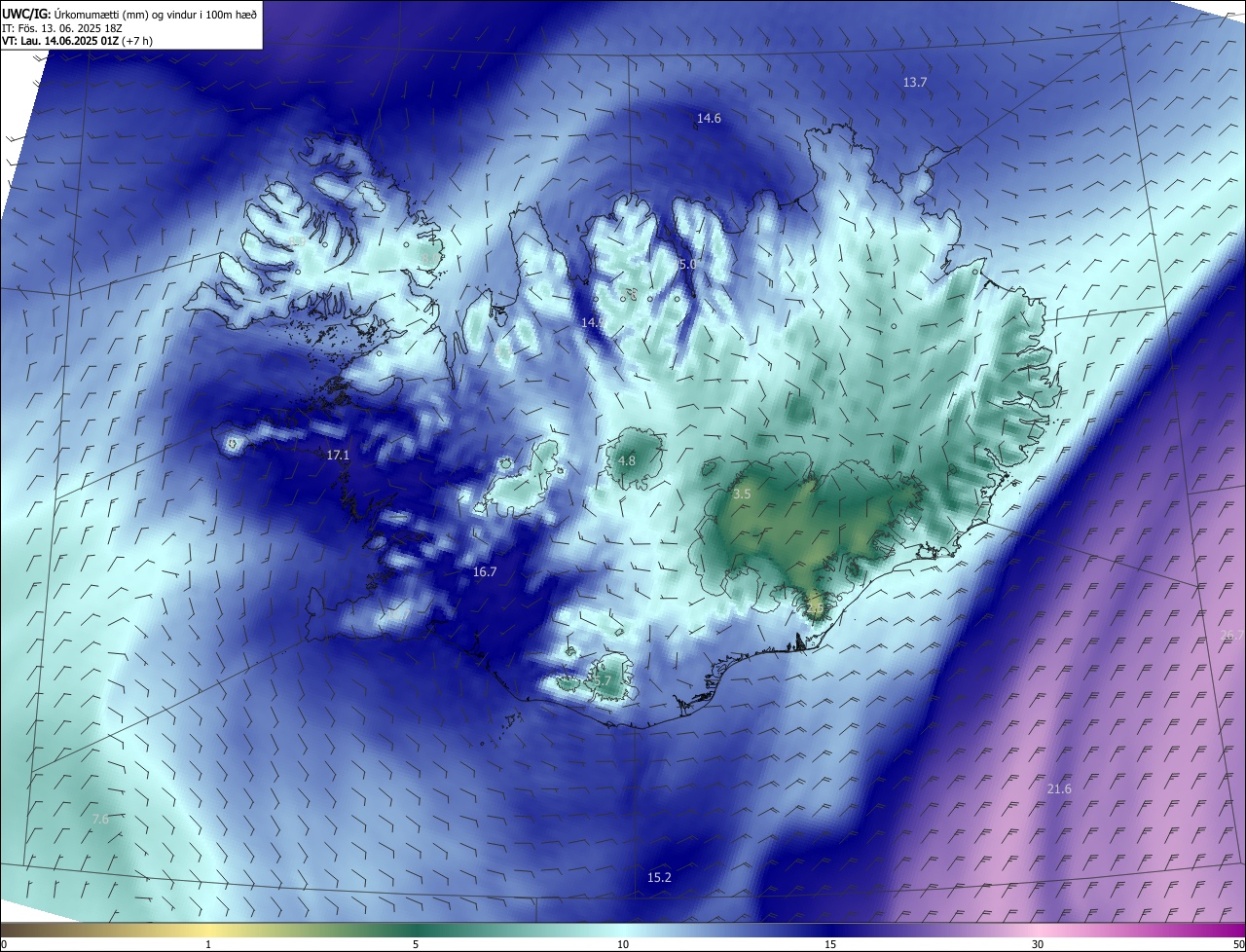Click the '3.5' value on the large glacier

[x=742, y=494]
